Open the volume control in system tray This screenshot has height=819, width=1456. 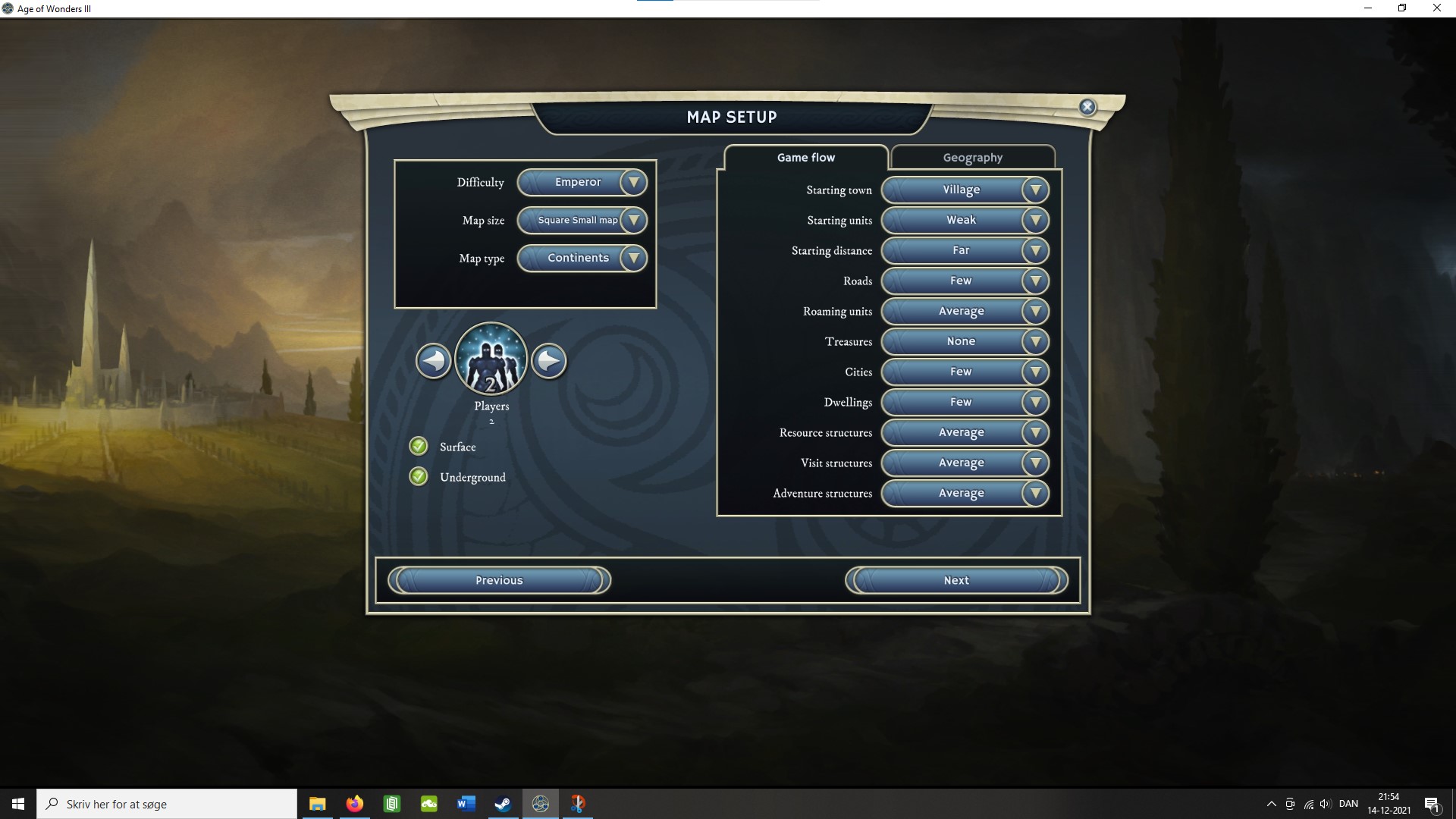coord(1326,804)
